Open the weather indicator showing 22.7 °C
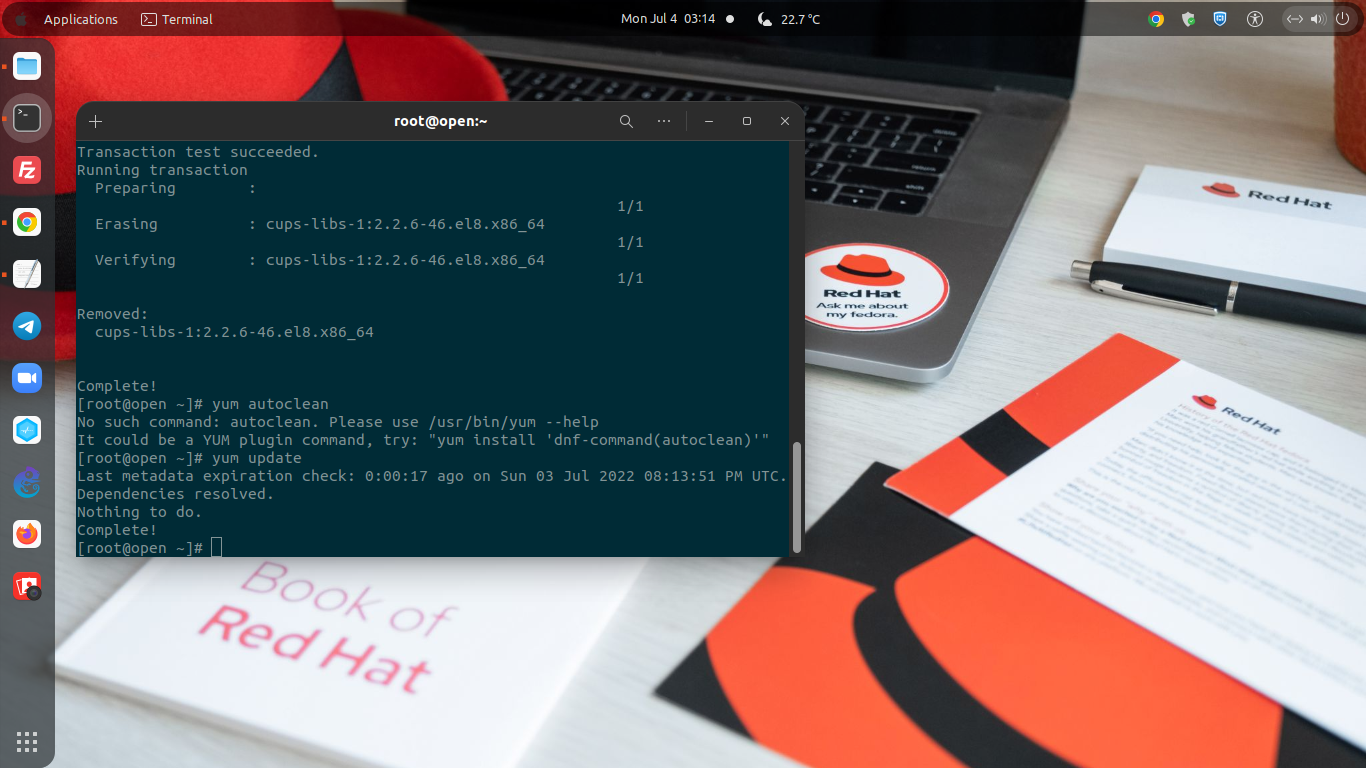 (x=789, y=19)
